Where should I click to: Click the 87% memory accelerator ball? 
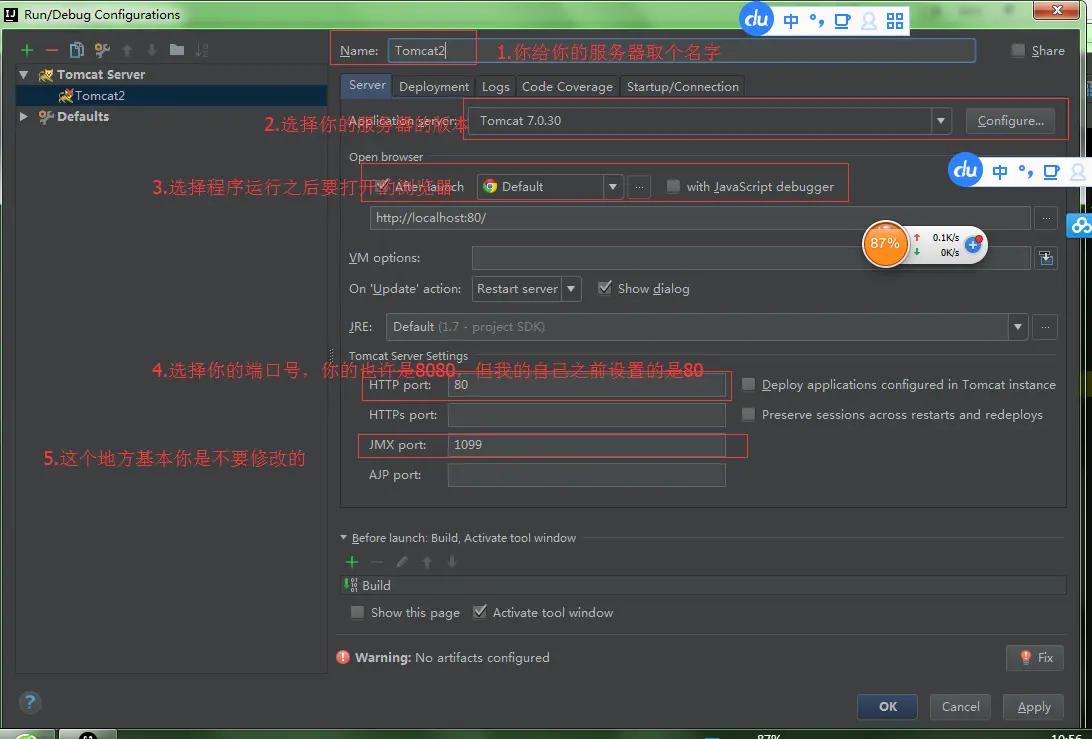point(885,244)
